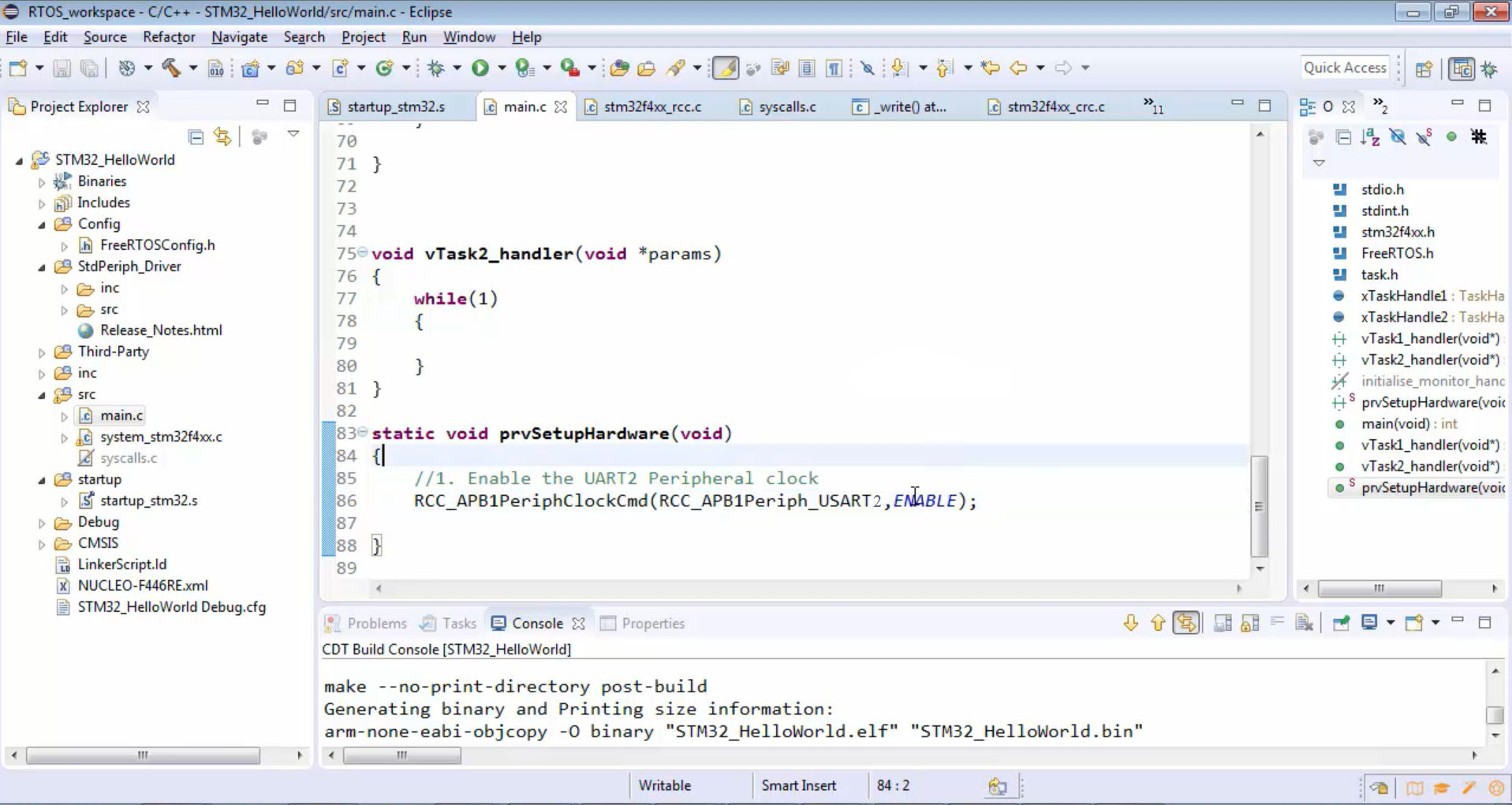Collapse the StdPeriph_Driver folder

coord(42,267)
